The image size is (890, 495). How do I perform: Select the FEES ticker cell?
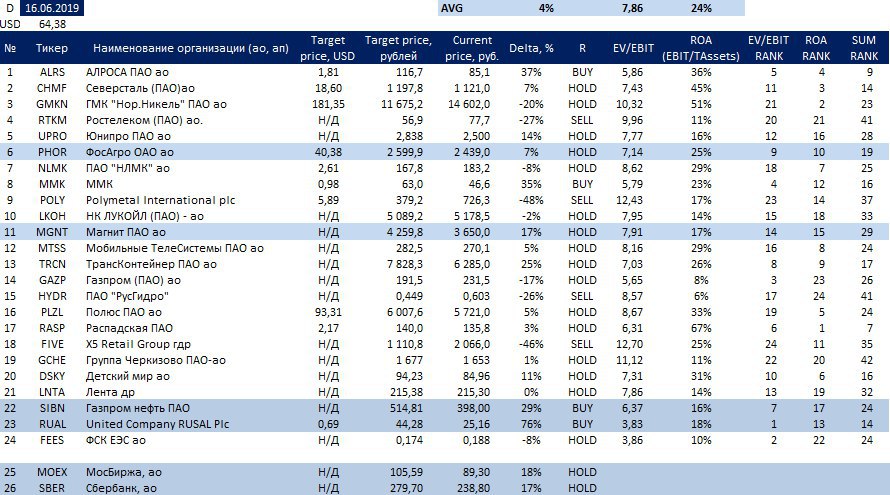(x=52, y=440)
